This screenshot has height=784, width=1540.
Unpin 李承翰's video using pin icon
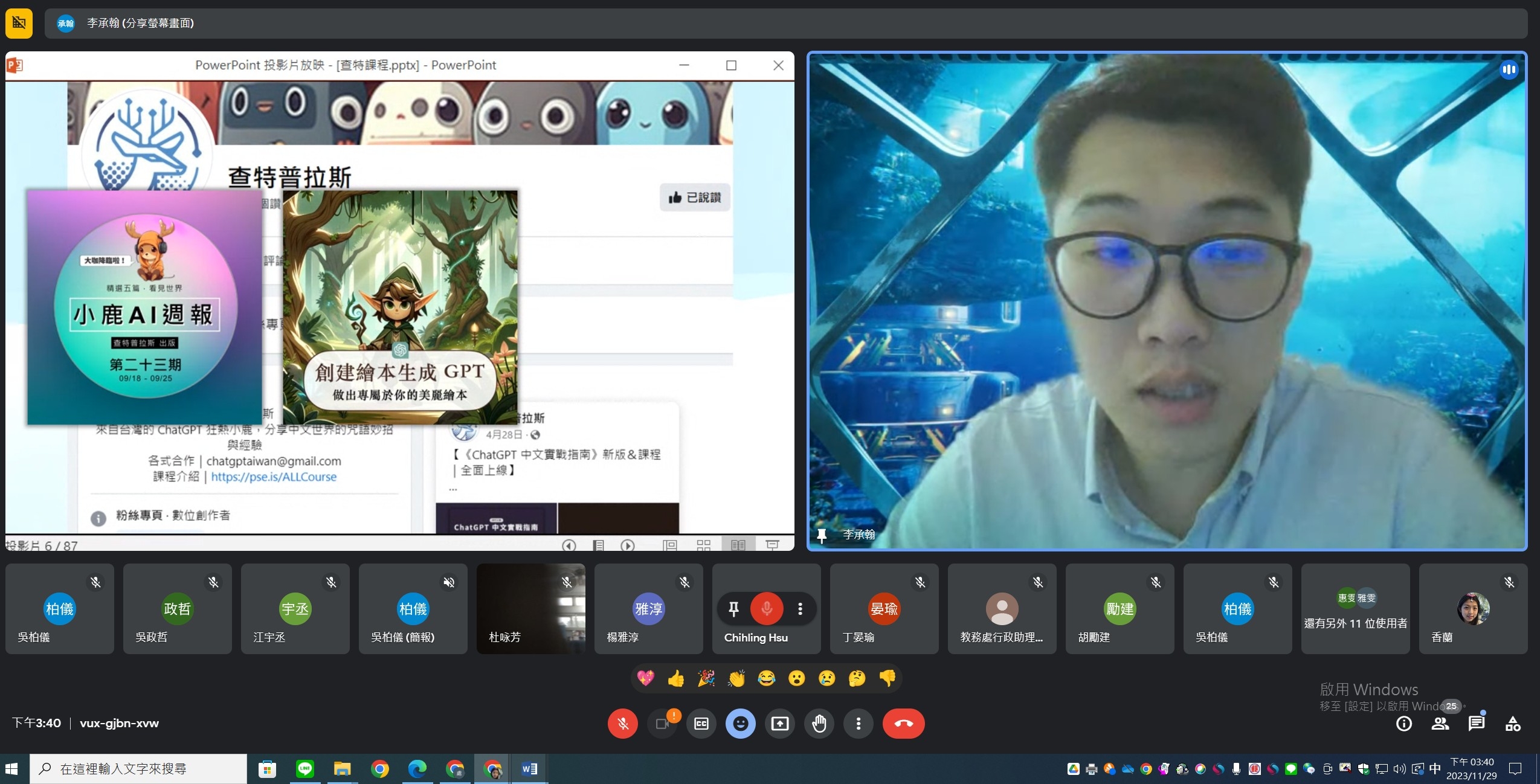coord(822,535)
